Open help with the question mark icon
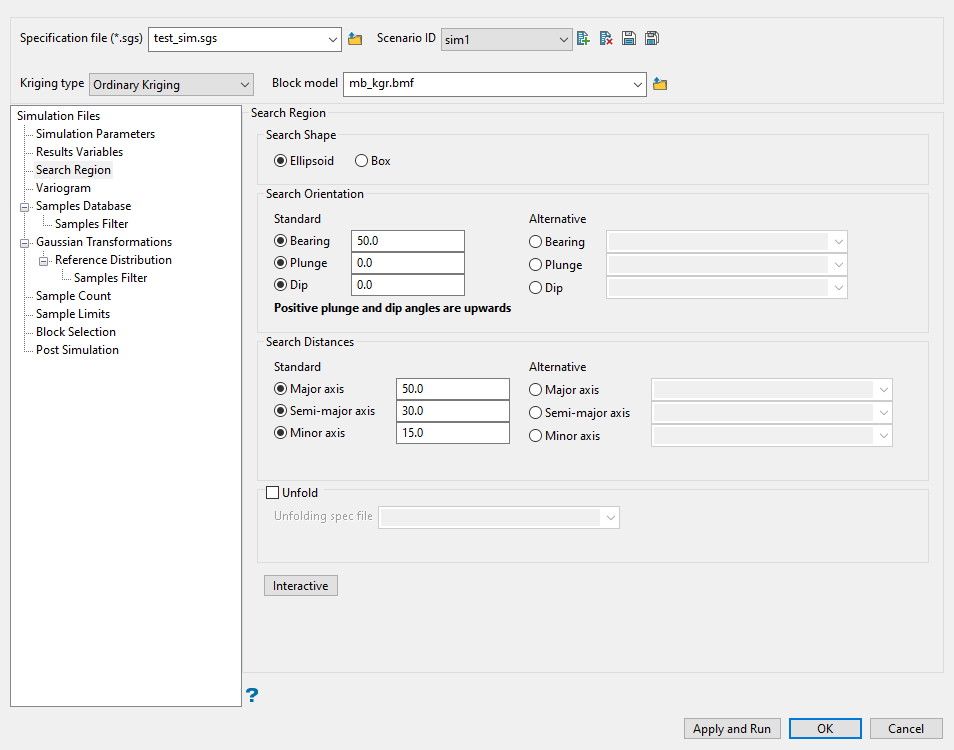954x750 pixels. tap(252, 695)
